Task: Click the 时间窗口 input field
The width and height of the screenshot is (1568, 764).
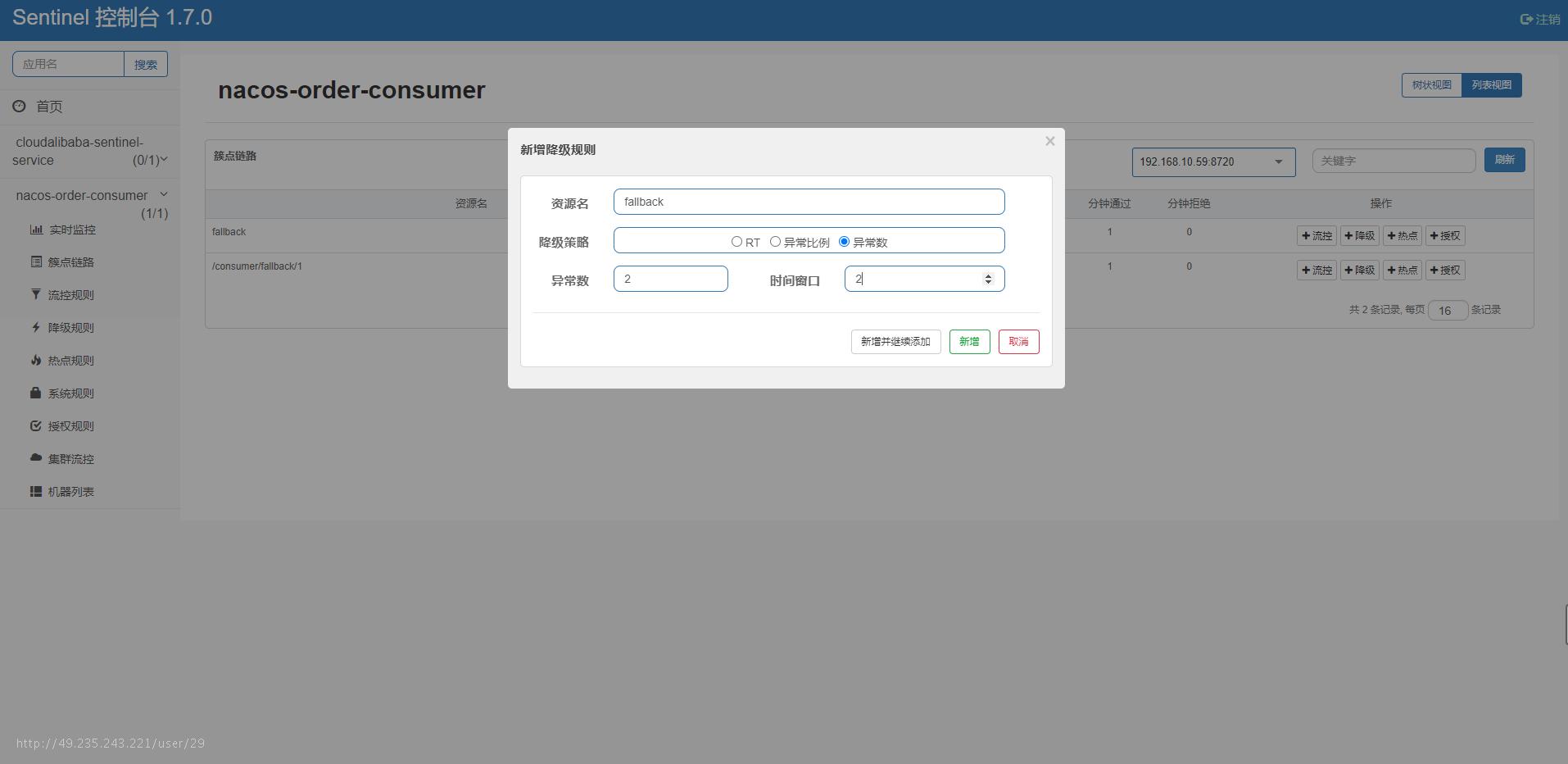Action: 924,279
